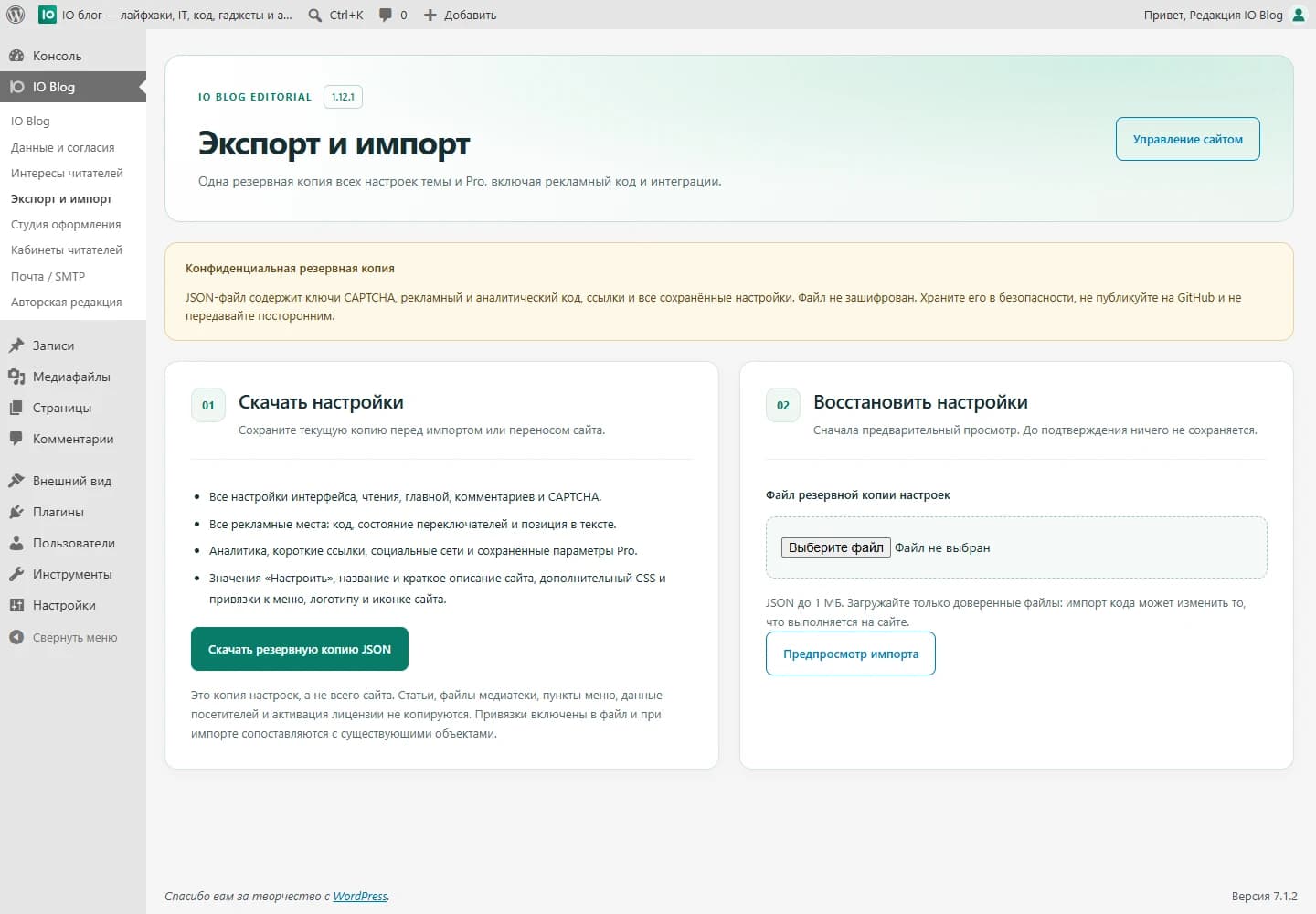Open the Добавить menu label
1316x914 pixels.
click(471, 15)
